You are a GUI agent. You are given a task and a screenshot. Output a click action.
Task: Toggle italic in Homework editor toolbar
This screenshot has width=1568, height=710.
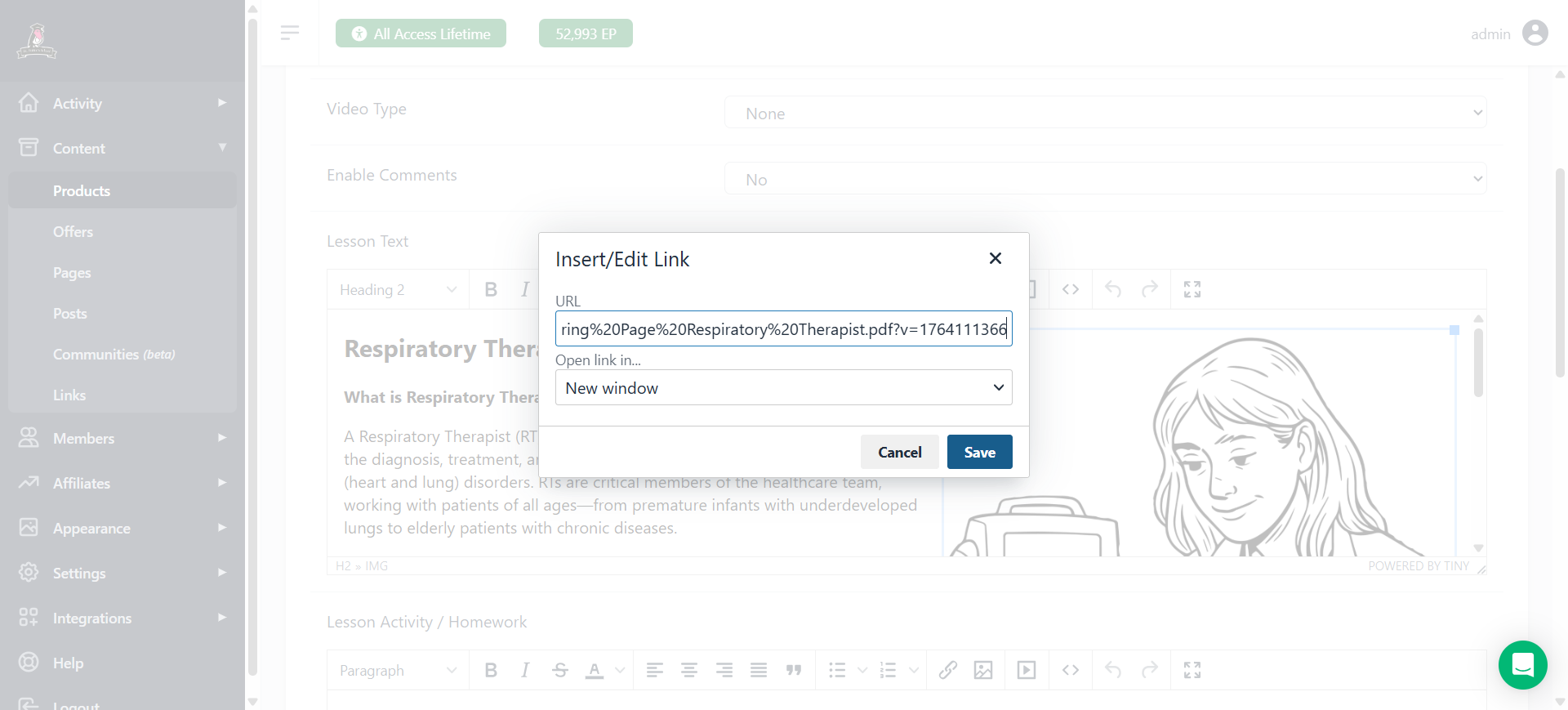(x=524, y=670)
